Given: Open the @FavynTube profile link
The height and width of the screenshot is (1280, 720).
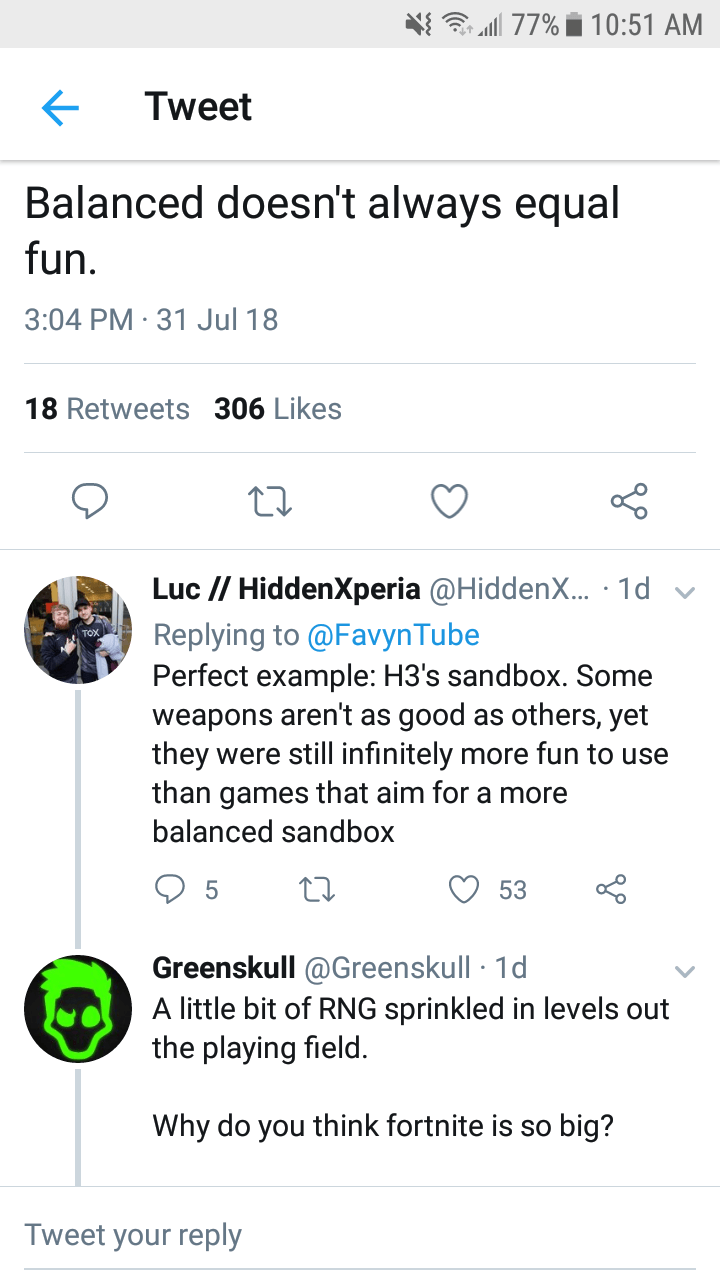Looking at the screenshot, I should (393, 634).
